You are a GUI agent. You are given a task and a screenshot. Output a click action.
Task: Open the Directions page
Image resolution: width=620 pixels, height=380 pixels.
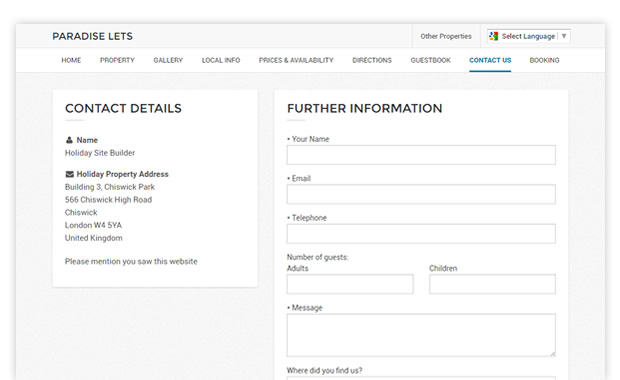[x=372, y=60]
